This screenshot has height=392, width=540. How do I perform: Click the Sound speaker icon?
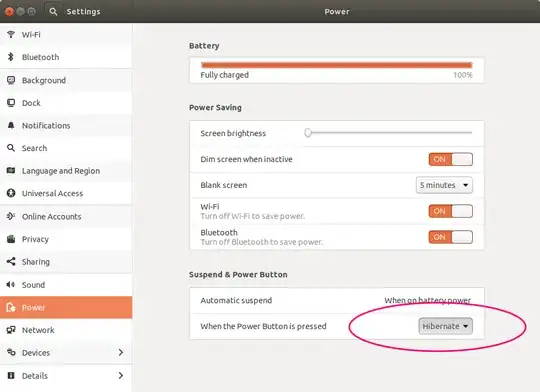11,284
